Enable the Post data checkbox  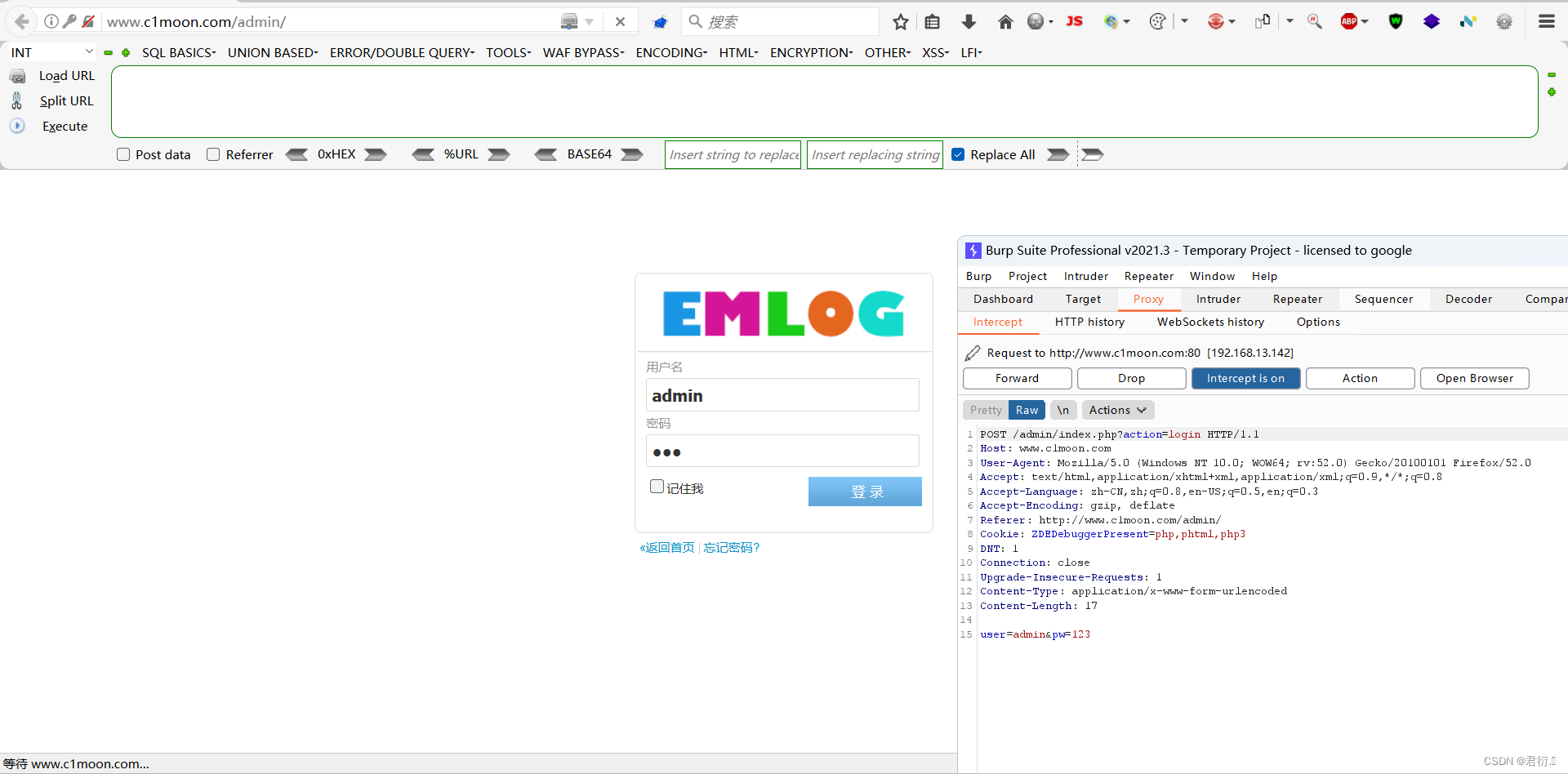click(x=123, y=154)
